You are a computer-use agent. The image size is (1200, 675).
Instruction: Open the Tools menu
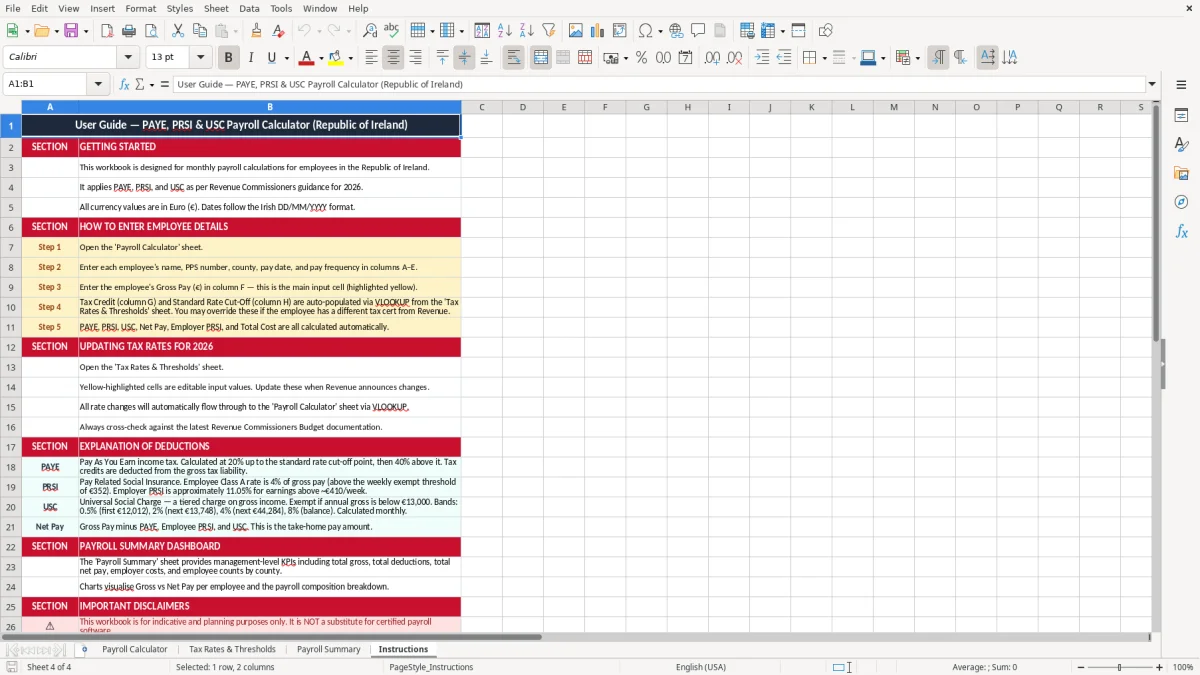click(281, 8)
